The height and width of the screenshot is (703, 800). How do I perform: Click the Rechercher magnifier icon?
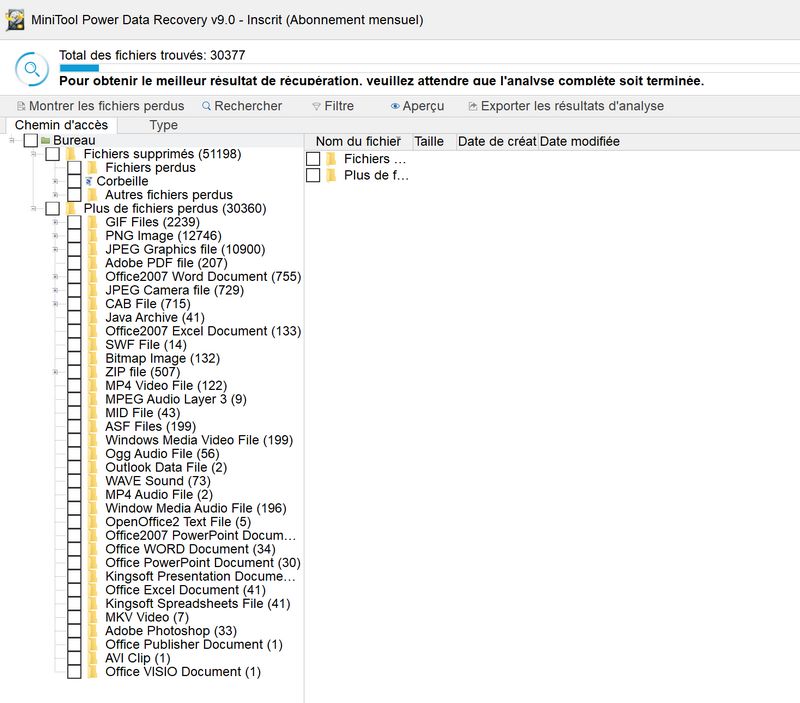206,106
